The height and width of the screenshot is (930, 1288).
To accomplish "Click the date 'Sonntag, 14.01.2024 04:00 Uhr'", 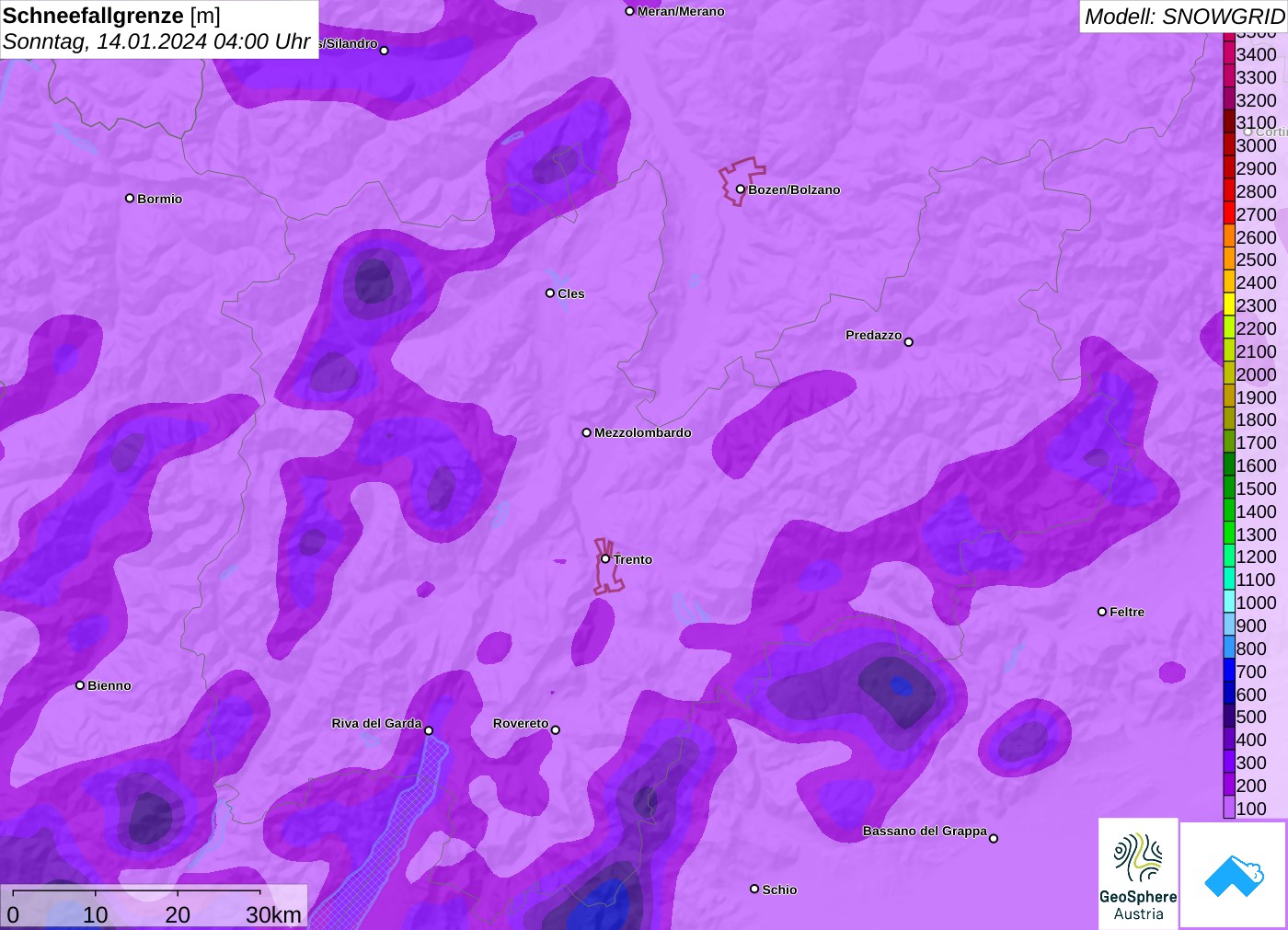I will (156, 41).
